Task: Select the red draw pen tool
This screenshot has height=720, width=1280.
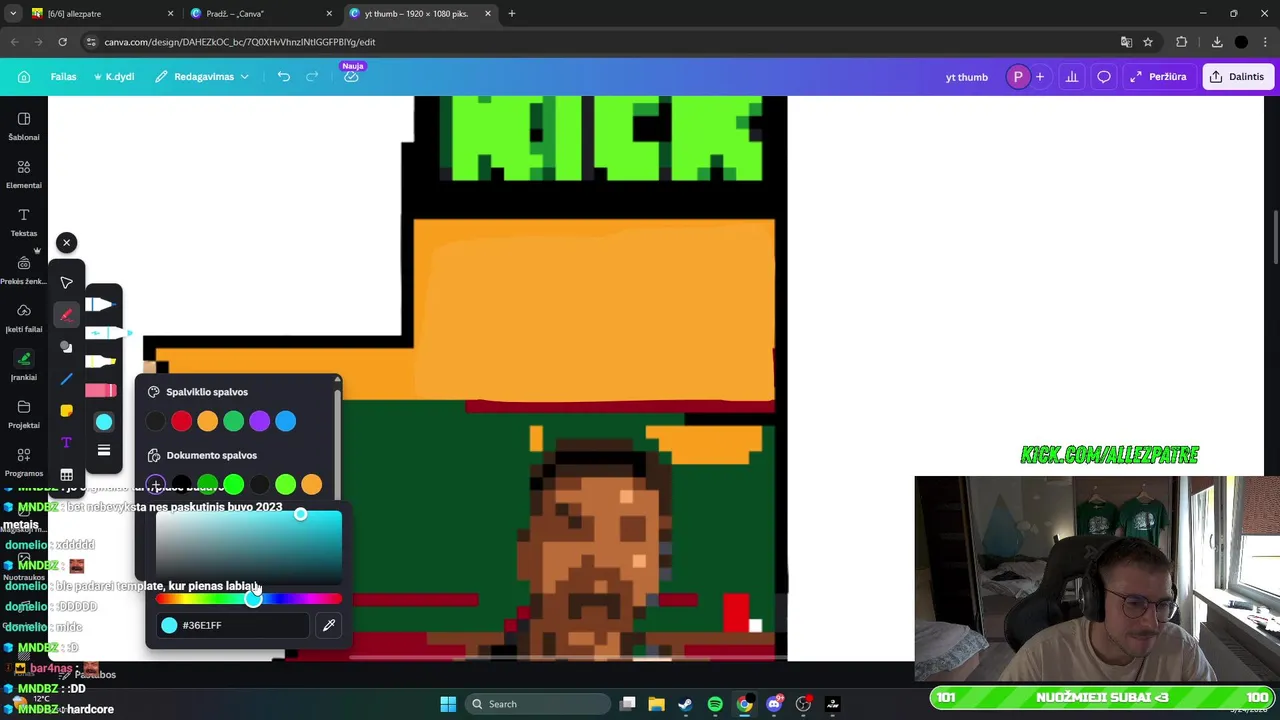Action: pyautogui.click(x=66, y=315)
